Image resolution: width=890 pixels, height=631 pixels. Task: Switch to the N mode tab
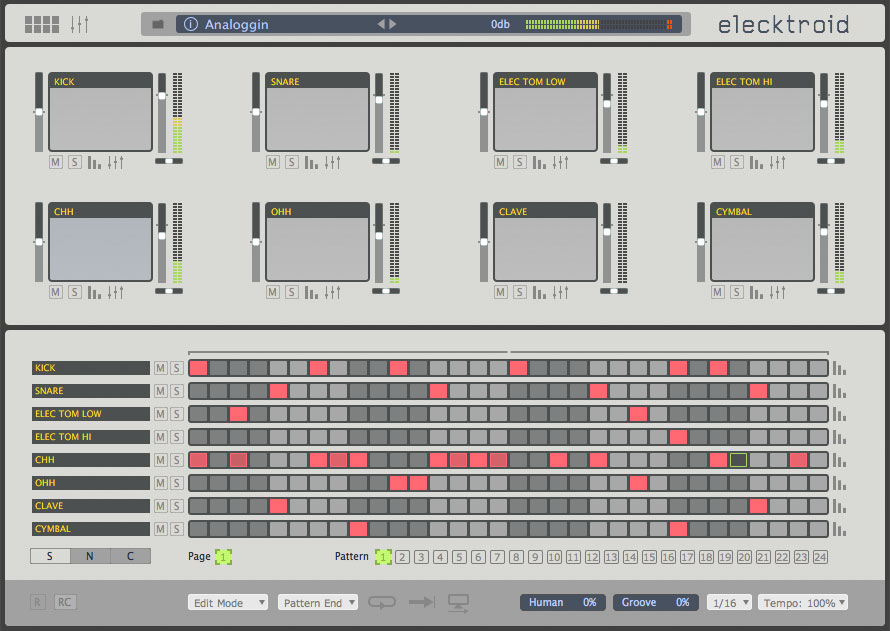pos(90,556)
